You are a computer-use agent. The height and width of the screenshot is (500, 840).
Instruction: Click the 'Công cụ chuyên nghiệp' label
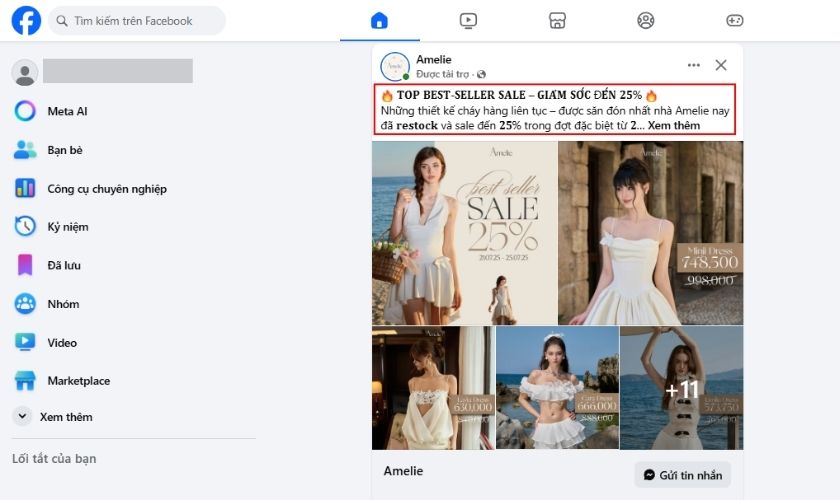tap(107, 189)
